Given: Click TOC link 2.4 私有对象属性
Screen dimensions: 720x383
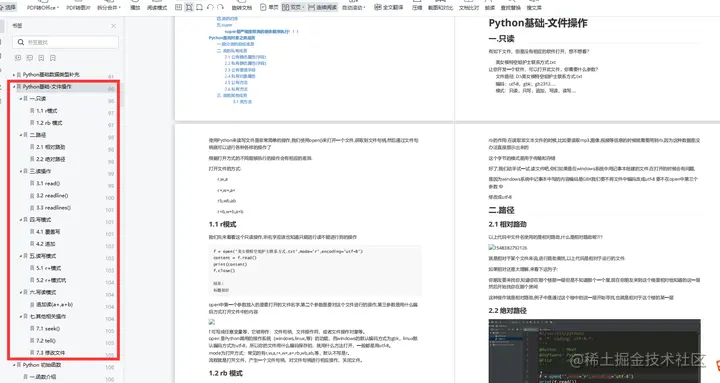Looking at the screenshot, I should (x=240, y=76).
